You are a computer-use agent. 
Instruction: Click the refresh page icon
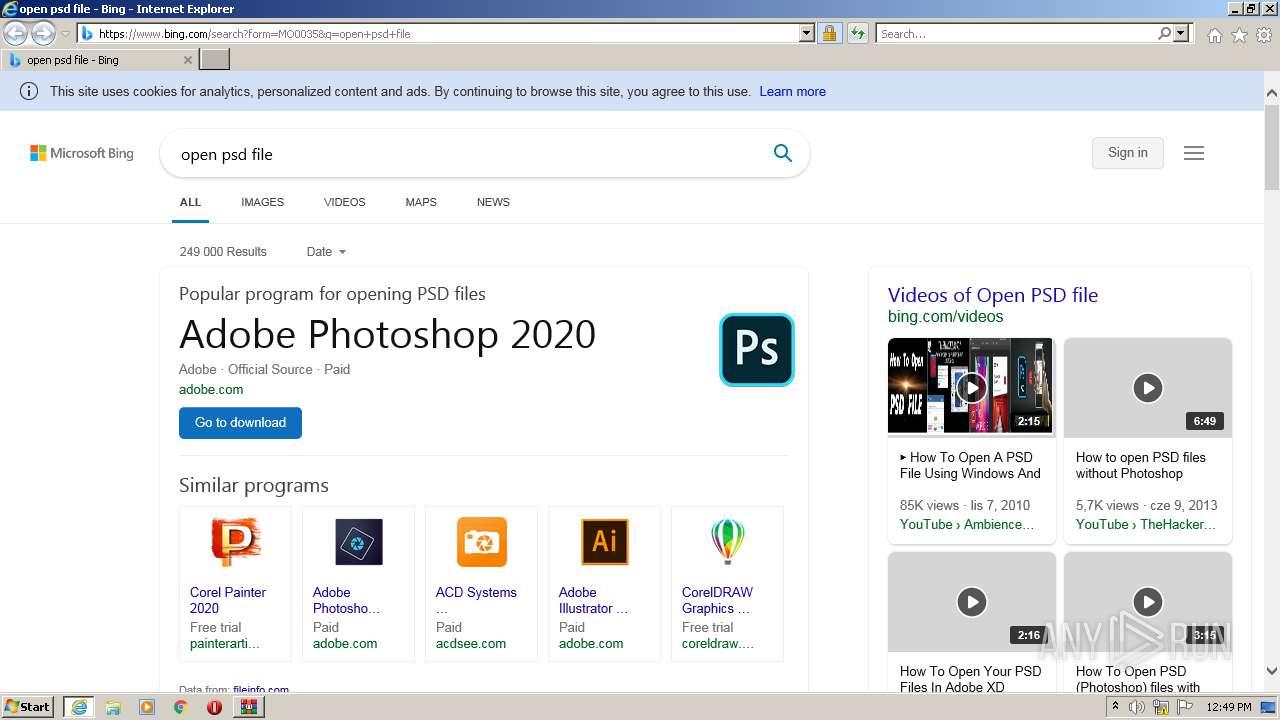(858, 33)
